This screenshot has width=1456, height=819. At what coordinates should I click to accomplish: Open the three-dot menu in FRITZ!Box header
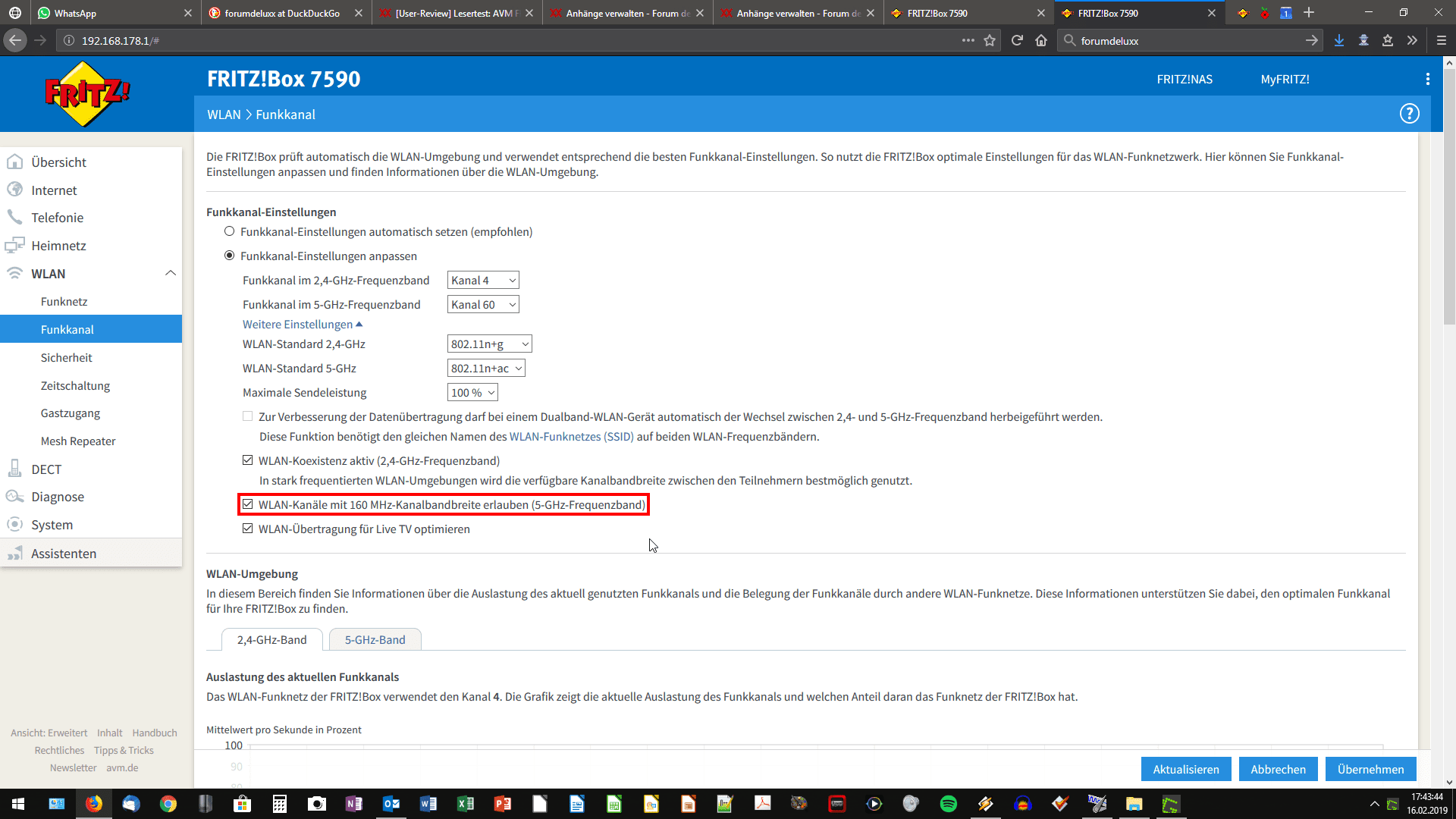coord(1427,79)
